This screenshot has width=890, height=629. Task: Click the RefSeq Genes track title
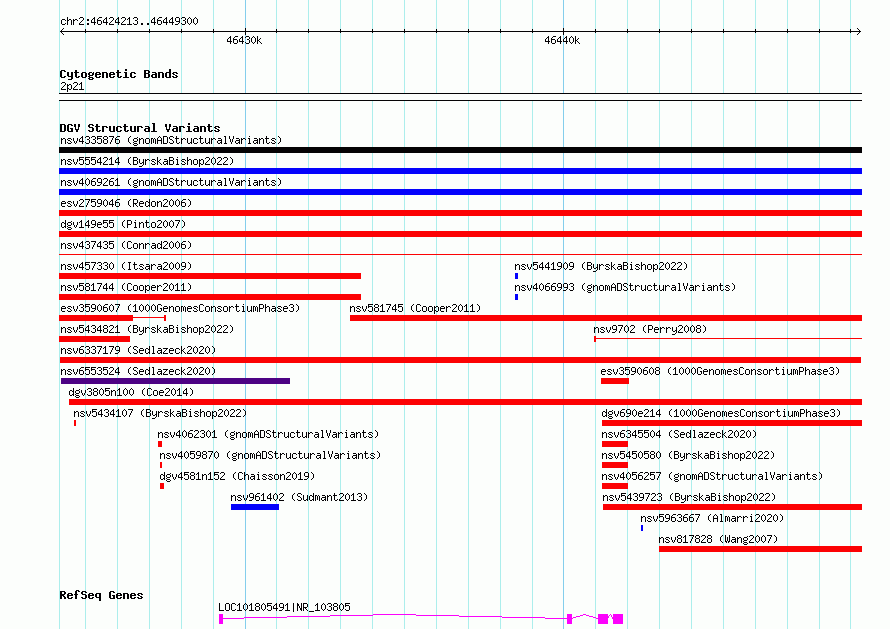tap(101, 596)
